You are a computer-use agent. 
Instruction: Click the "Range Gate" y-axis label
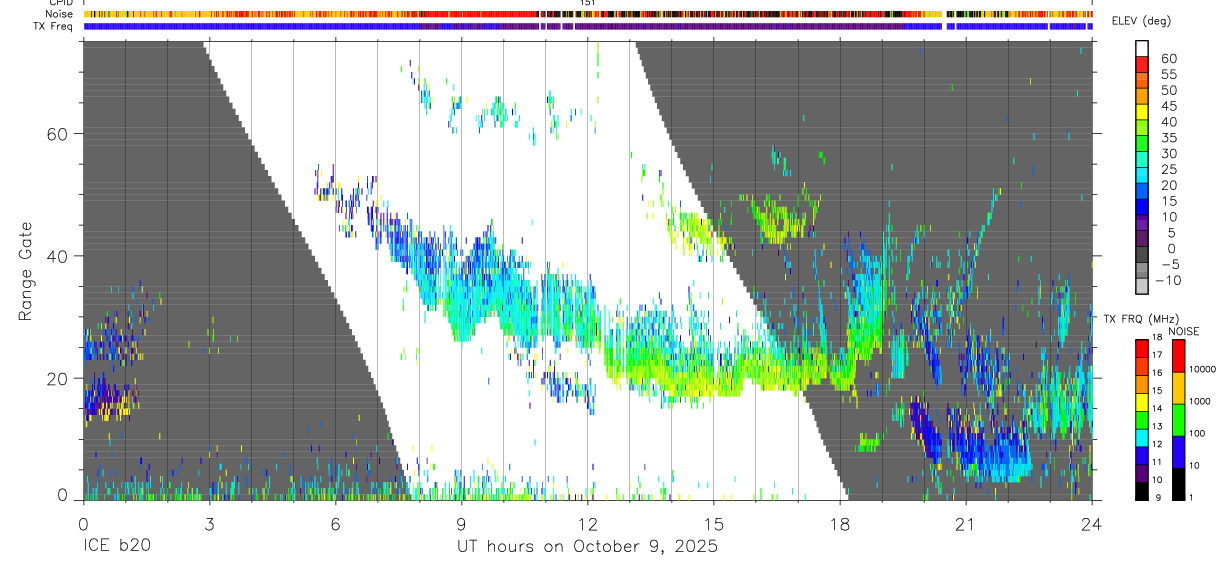tap(25, 271)
